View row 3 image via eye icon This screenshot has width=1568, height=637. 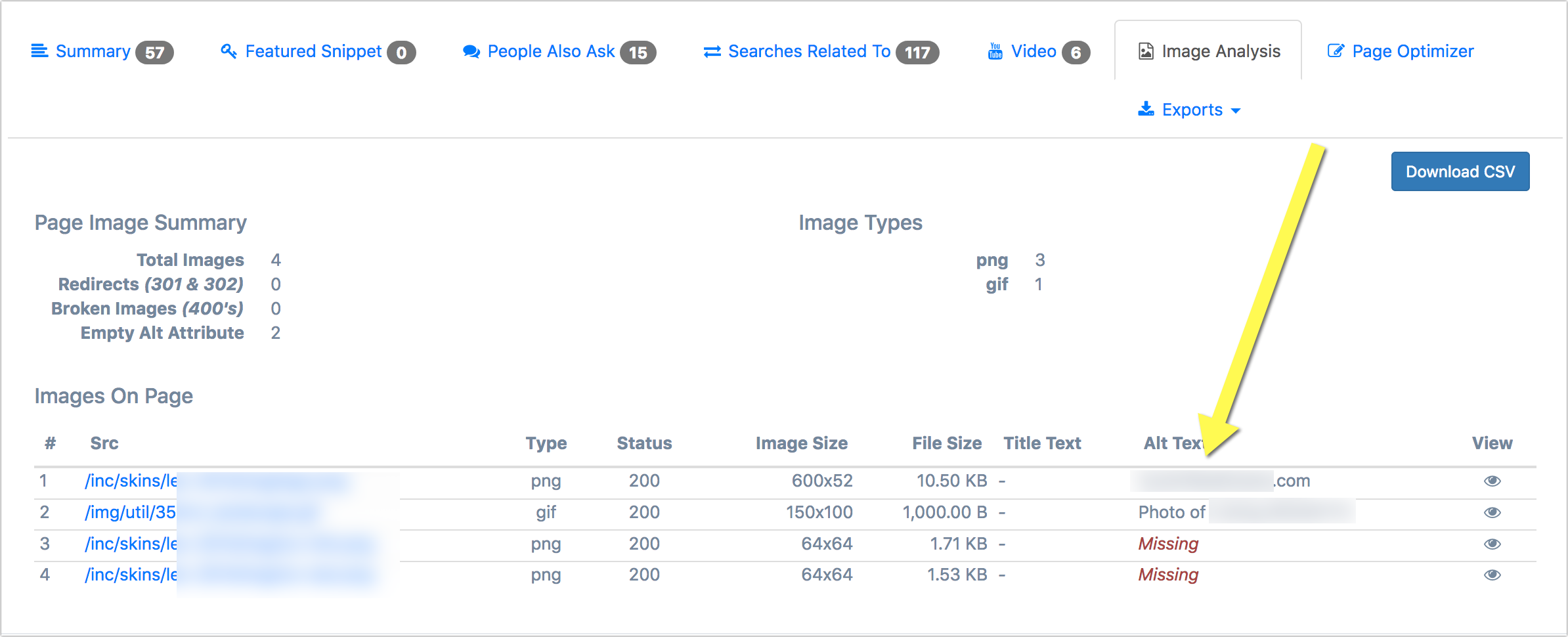pyautogui.click(x=1492, y=544)
